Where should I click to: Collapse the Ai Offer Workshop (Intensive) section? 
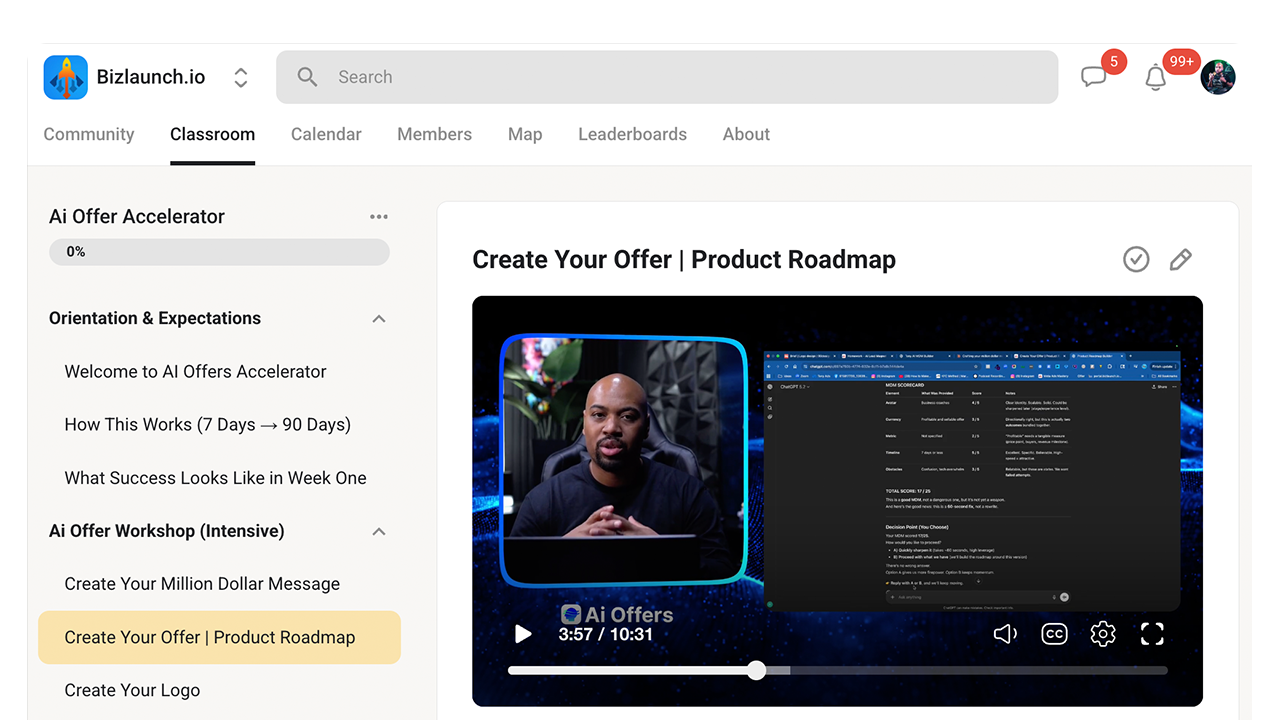379,532
